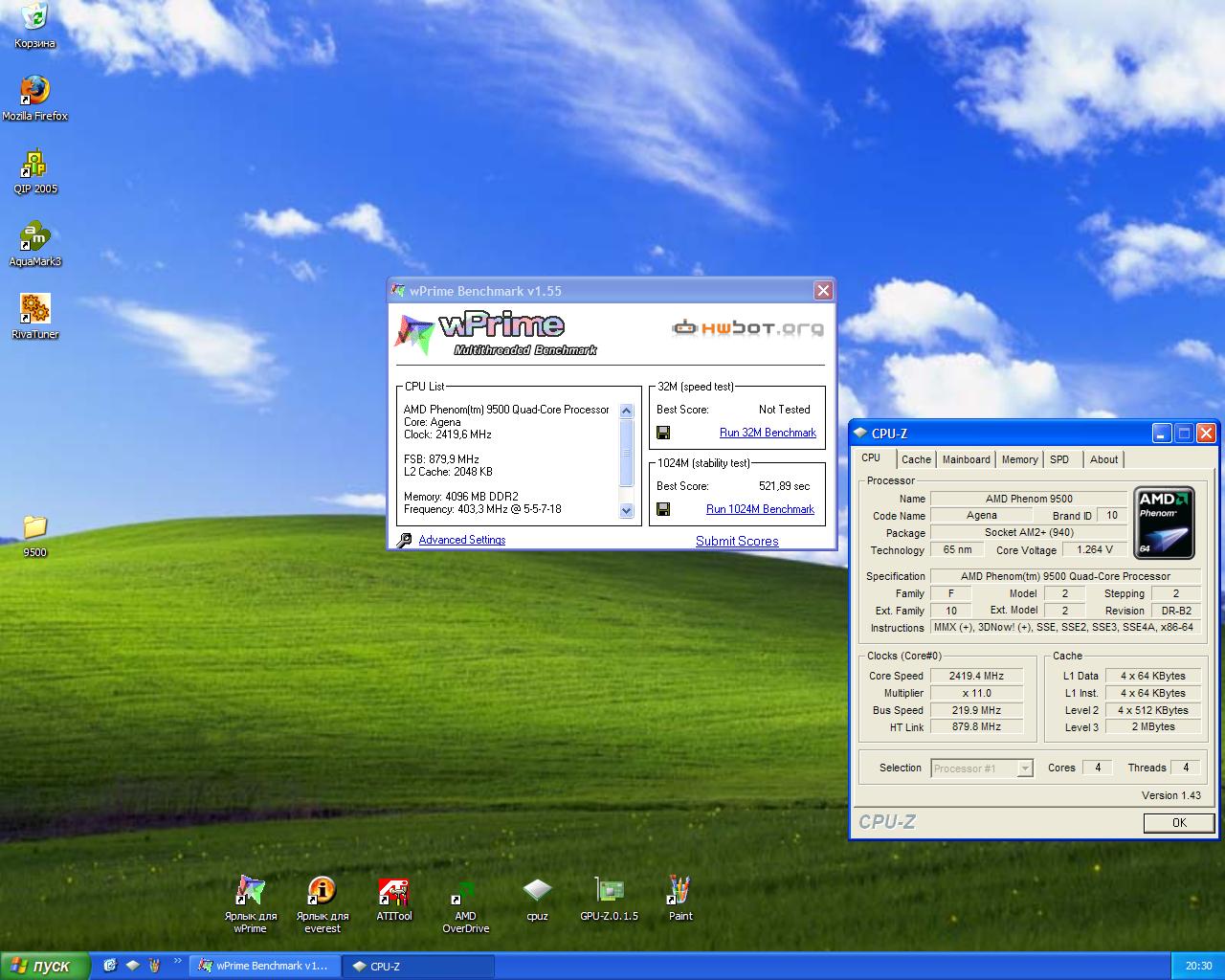1225x980 pixels.
Task: Click the Paint quick launch icon in taskbar
Action: (x=153, y=966)
